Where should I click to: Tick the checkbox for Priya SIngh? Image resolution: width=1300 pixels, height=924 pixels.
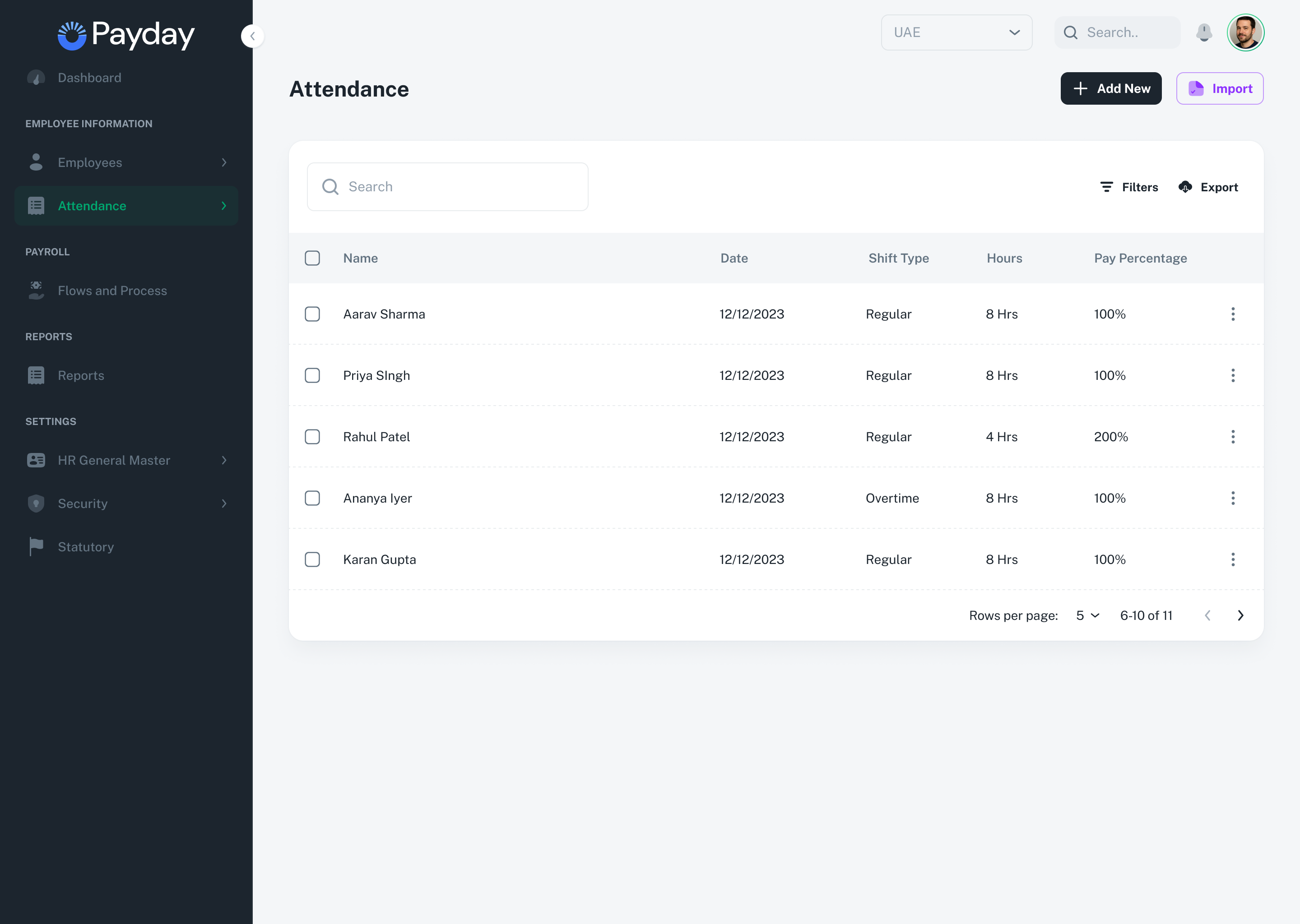tap(312, 375)
